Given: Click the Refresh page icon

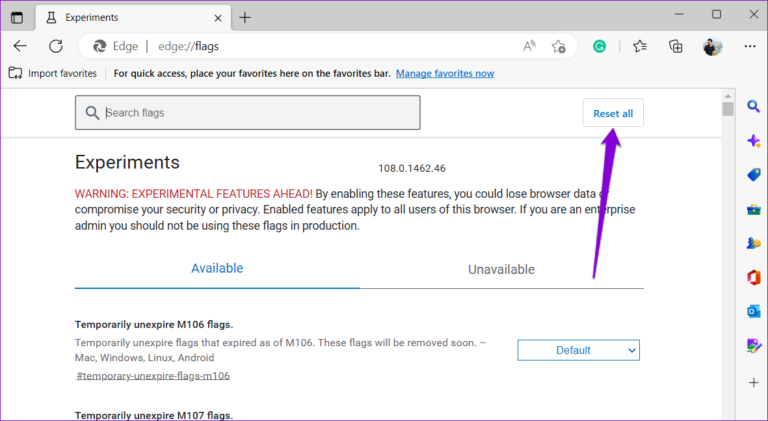Looking at the screenshot, I should [x=56, y=46].
